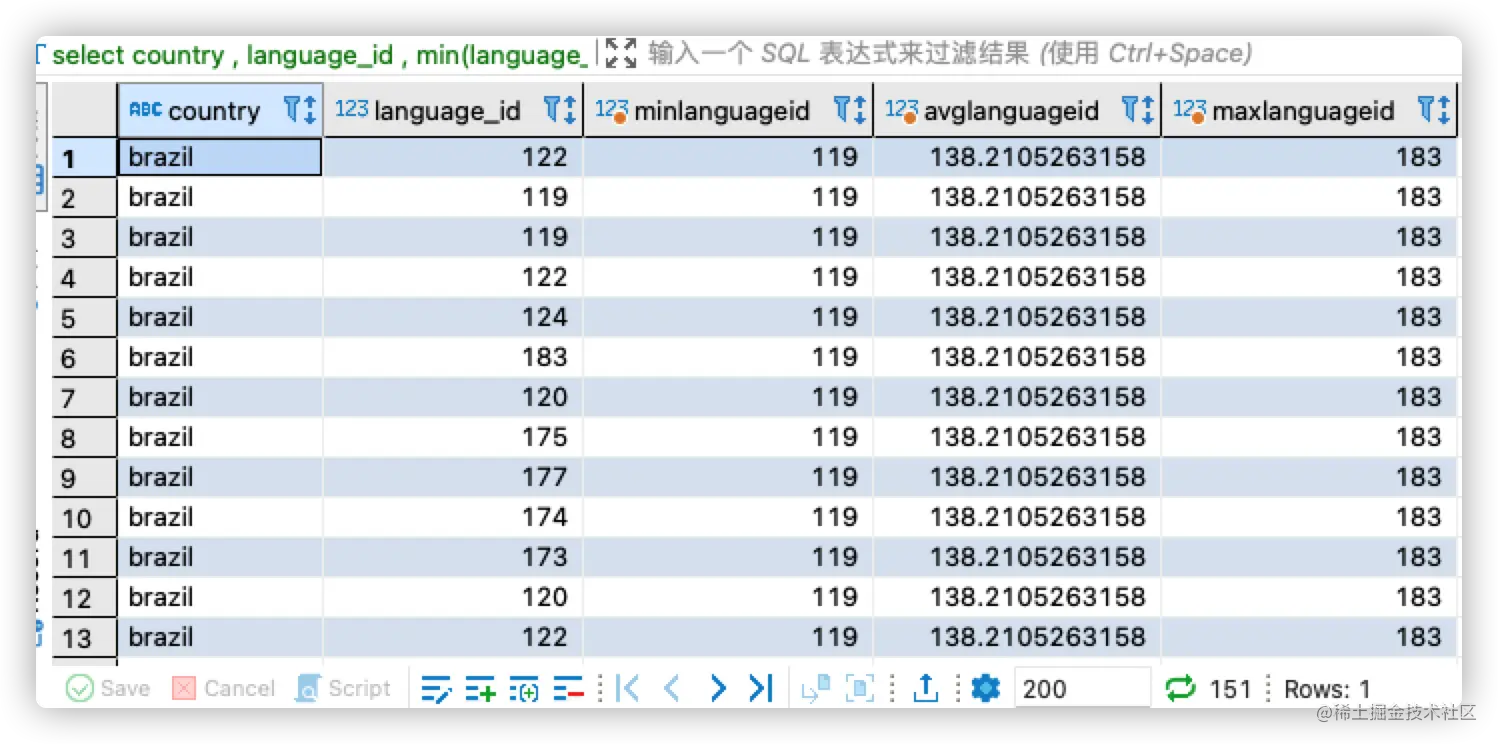Click language_id 177 in row 9

[x=453, y=477]
